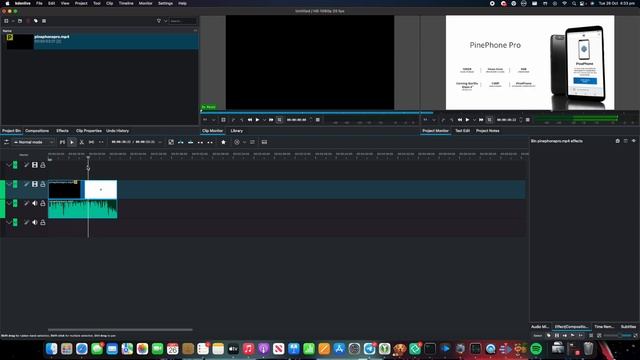Select the timeline selection arrow tool
The image size is (640, 360).
click(x=72, y=142)
